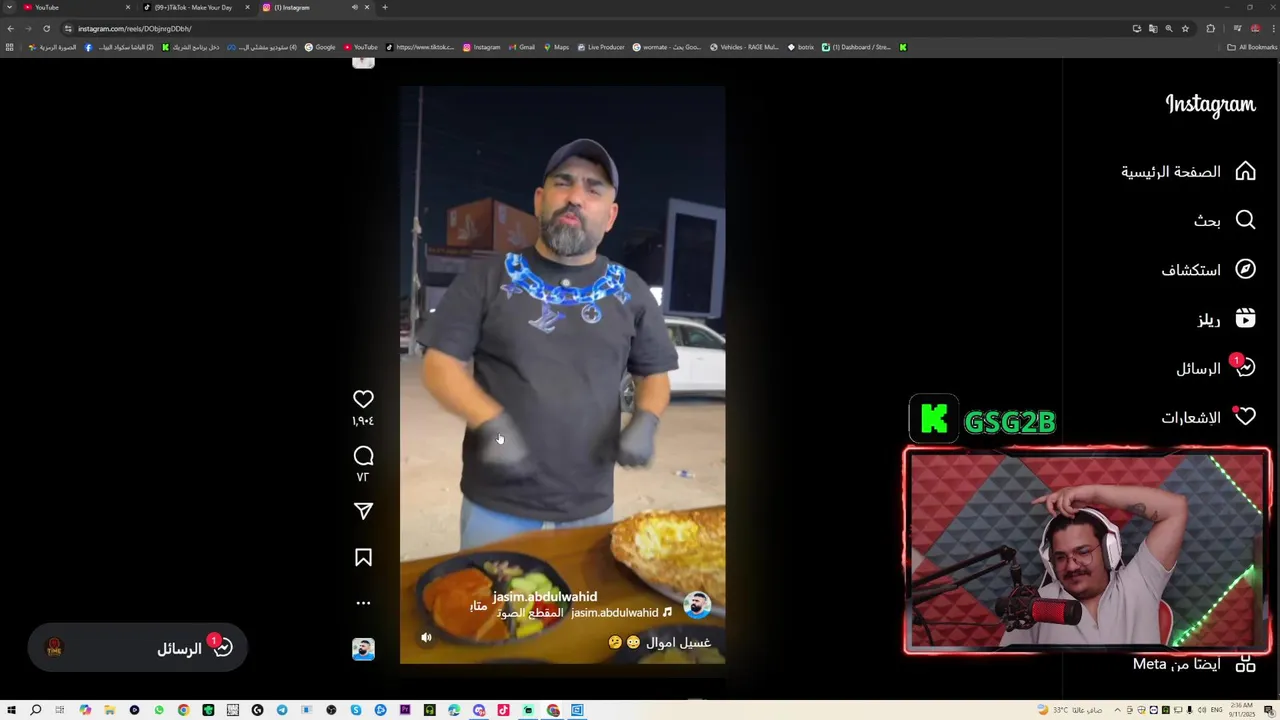1280x720 pixels.
Task: Open Telegram from the taskbar
Action: click(x=282, y=710)
